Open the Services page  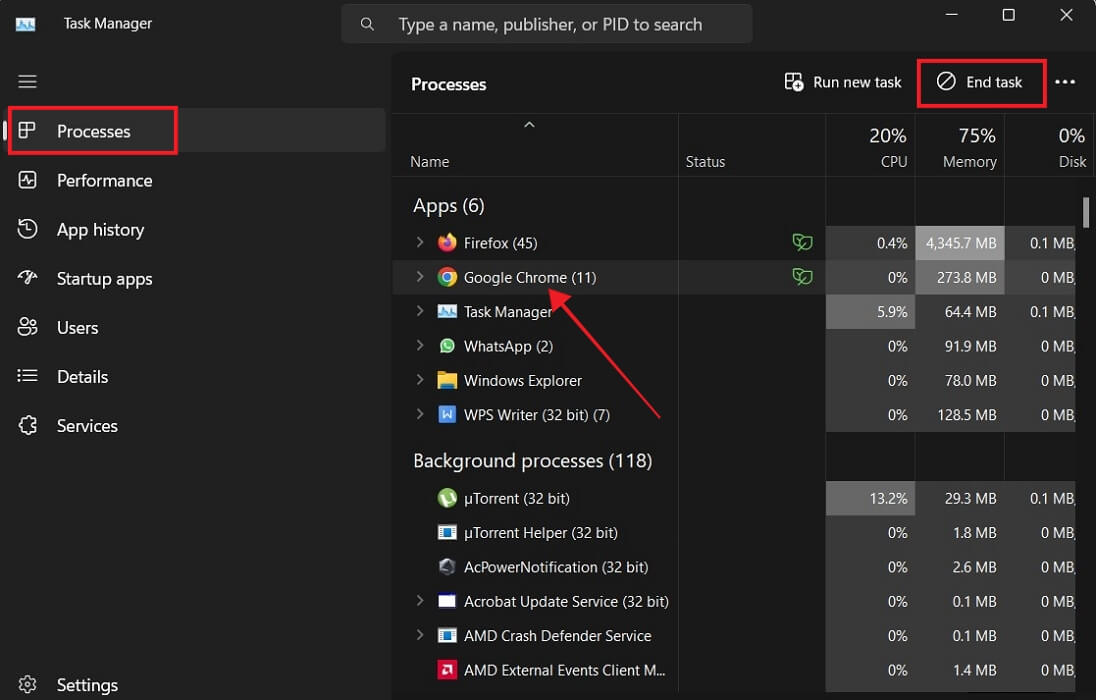[88, 425]
